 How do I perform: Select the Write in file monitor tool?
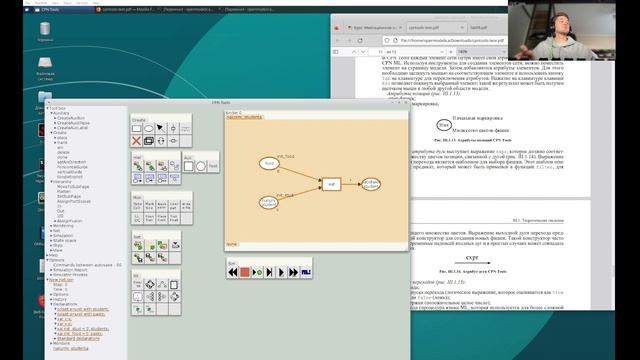tap(186, 205)
